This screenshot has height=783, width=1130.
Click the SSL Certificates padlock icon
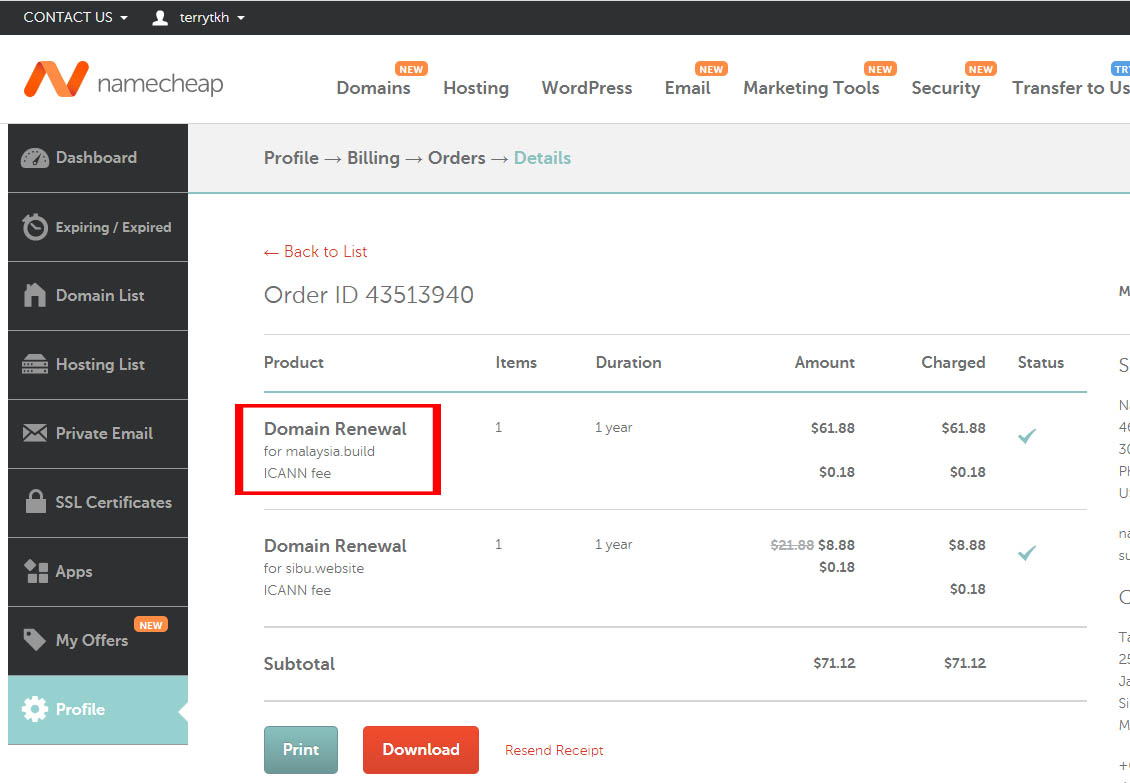tap(35, 501)
